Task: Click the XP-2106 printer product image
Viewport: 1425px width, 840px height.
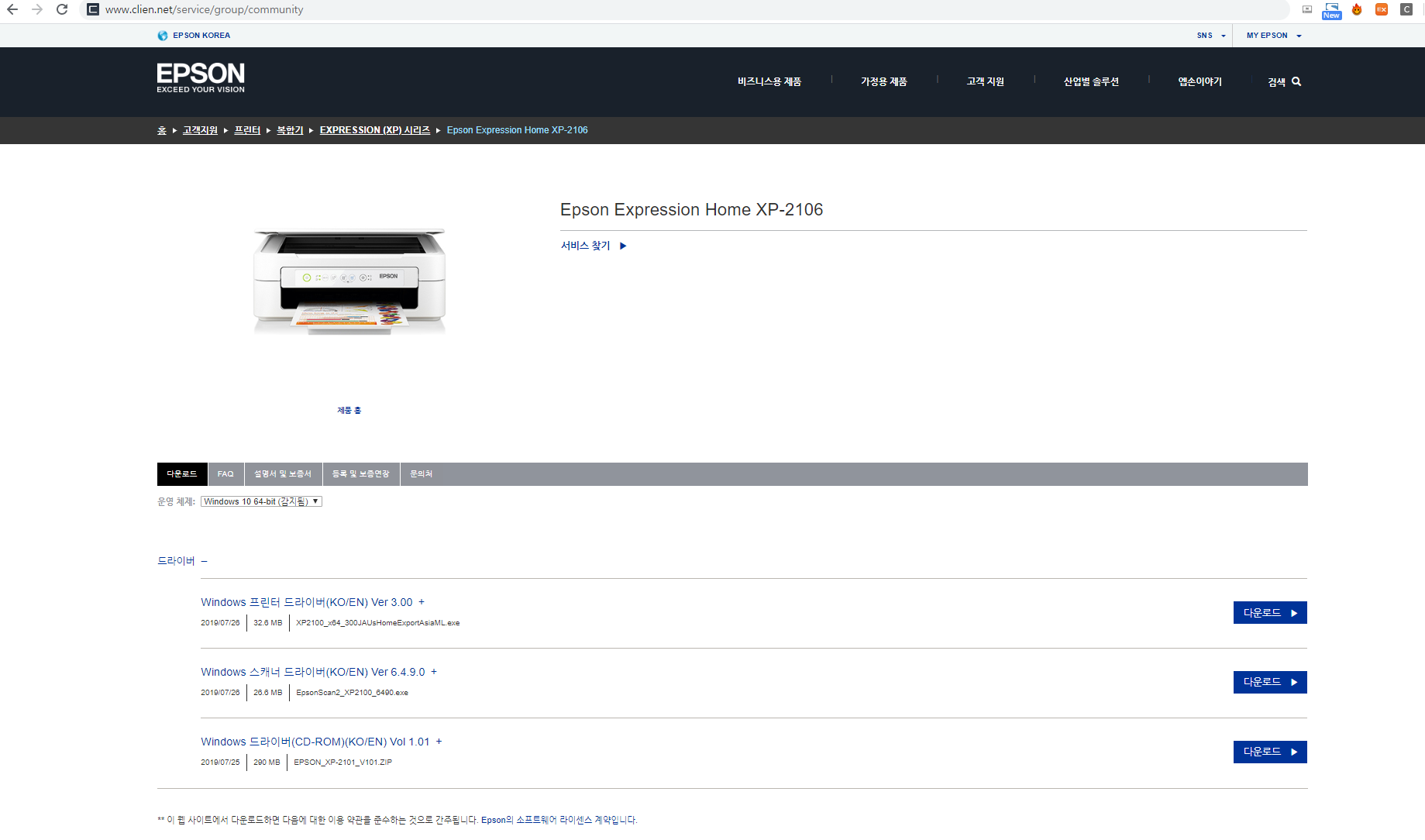Action: pyautogui.click(x=349, y=282)
